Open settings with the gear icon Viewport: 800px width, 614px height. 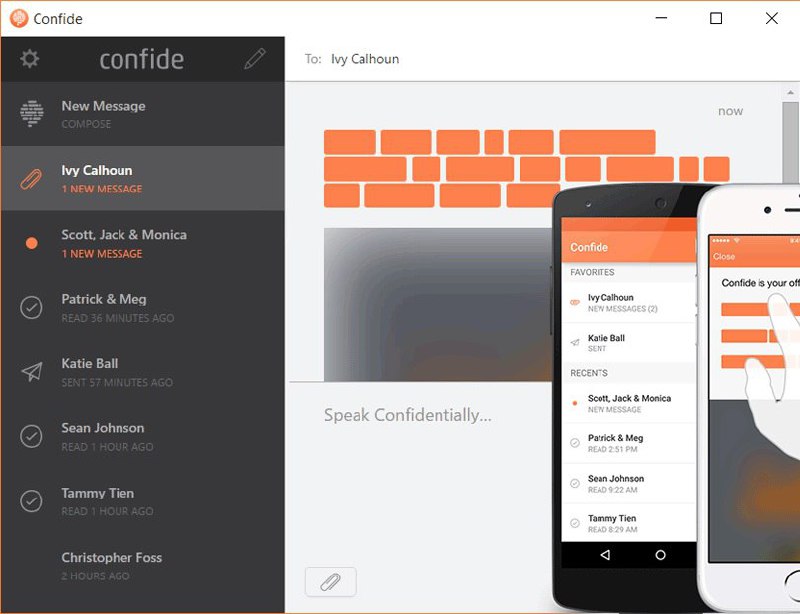30,59
